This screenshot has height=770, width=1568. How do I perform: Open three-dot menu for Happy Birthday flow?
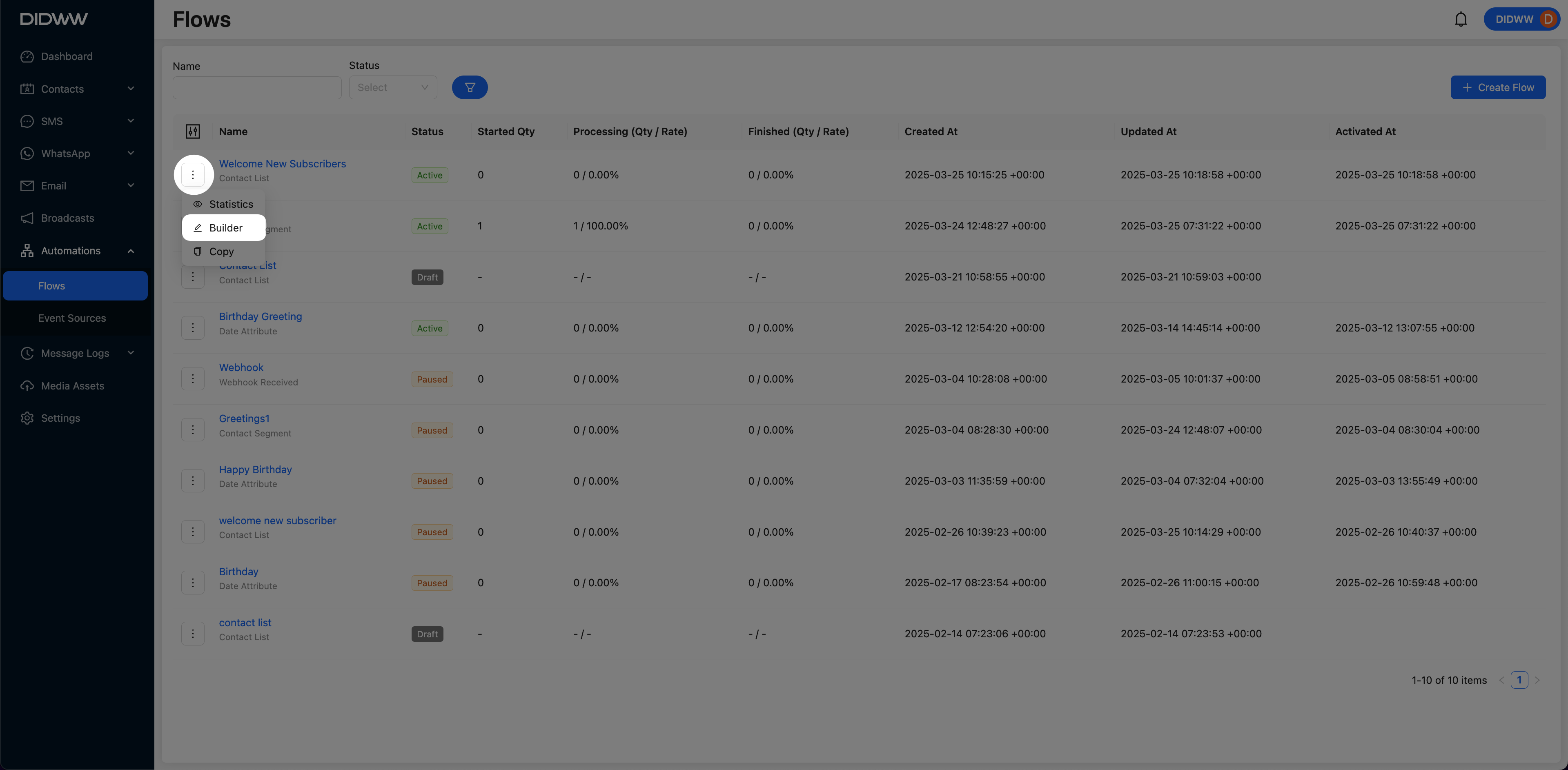coord(192,481)
